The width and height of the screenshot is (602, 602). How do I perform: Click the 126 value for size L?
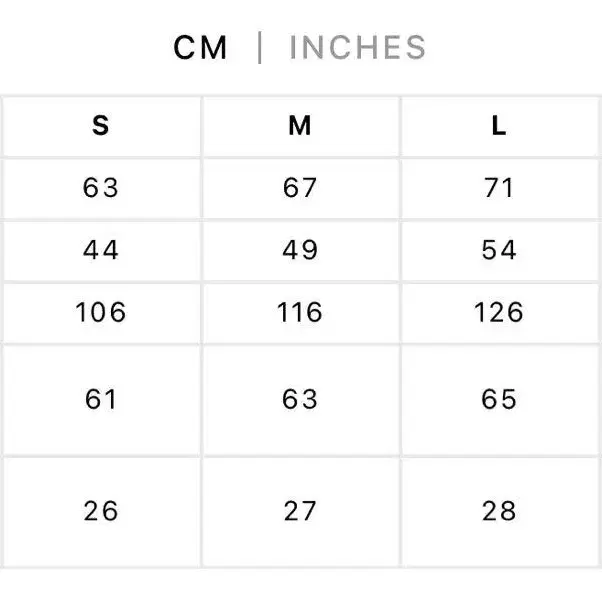[x=499, y=313]
